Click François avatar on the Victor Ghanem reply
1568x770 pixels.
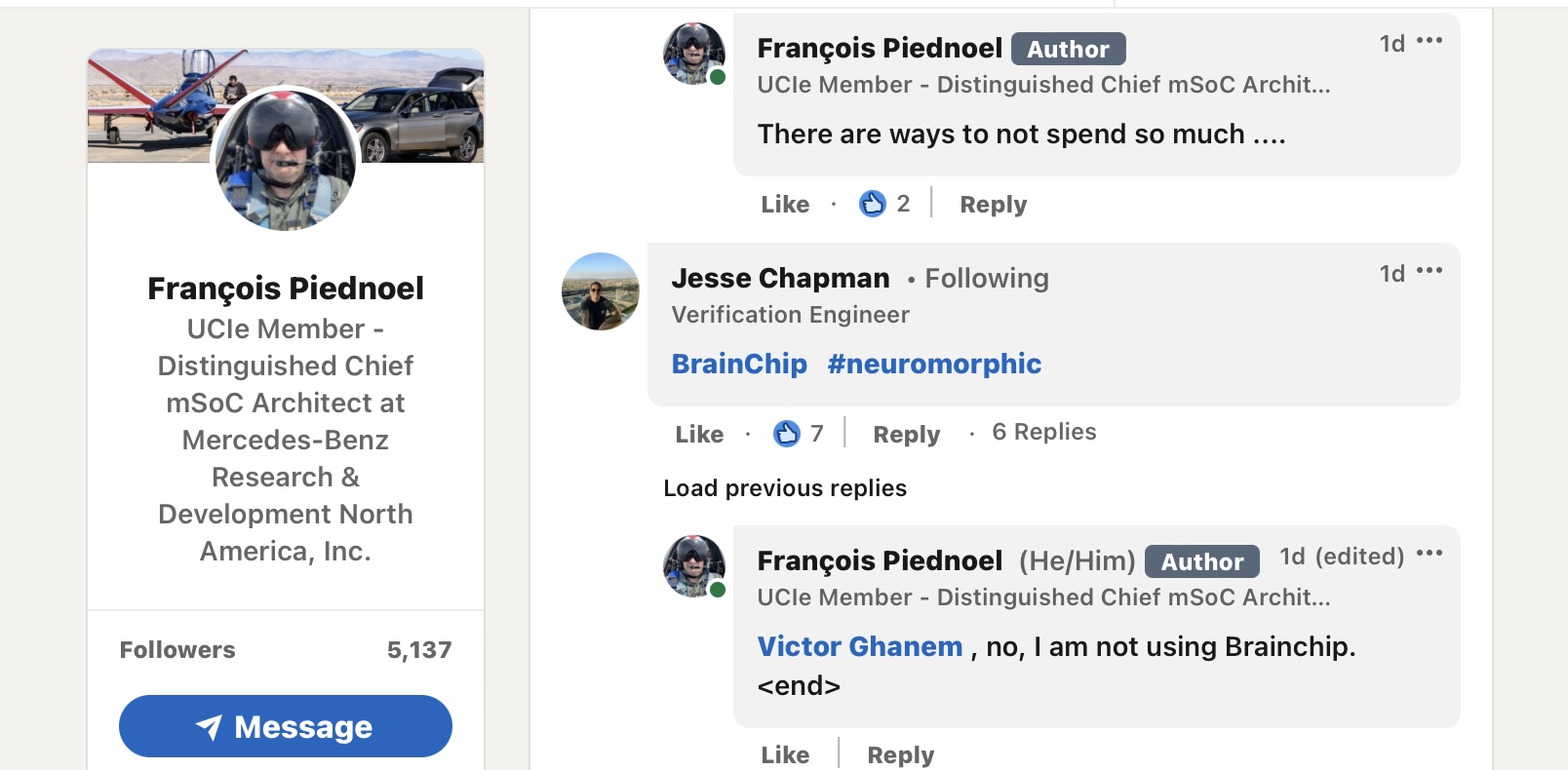(693, 565)
